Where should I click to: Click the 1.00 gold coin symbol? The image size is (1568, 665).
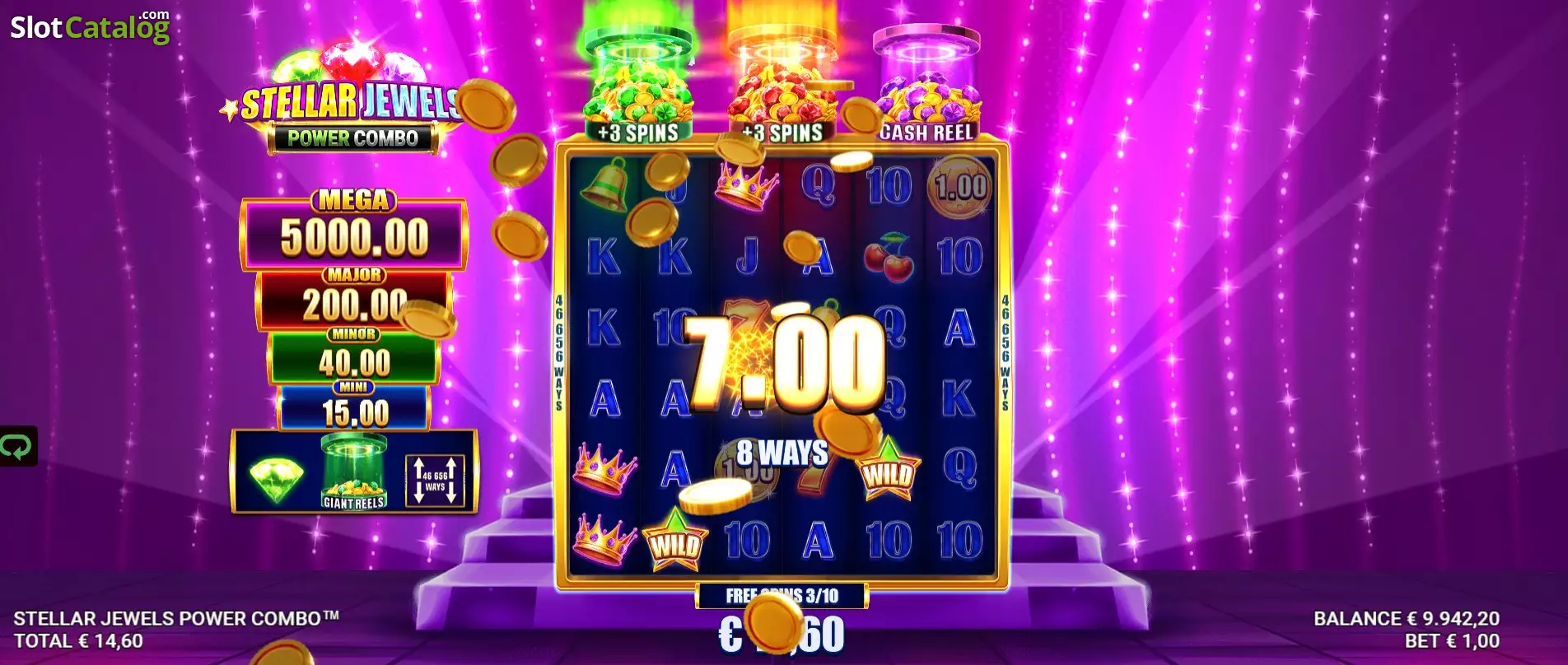pyautogui.click(x=959, y=186)
